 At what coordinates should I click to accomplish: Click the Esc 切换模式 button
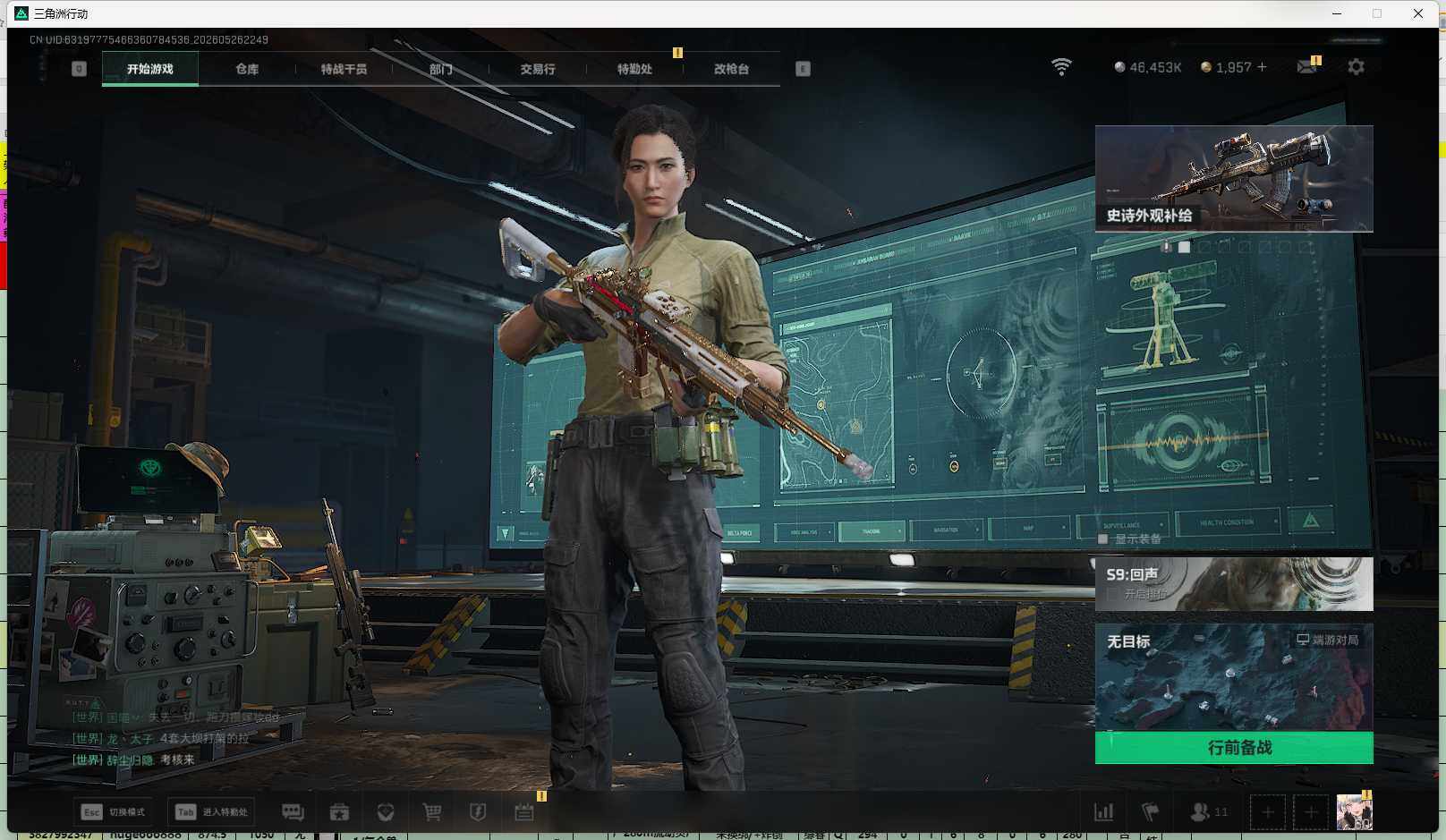pyautogui.click(x=113, y=812)
